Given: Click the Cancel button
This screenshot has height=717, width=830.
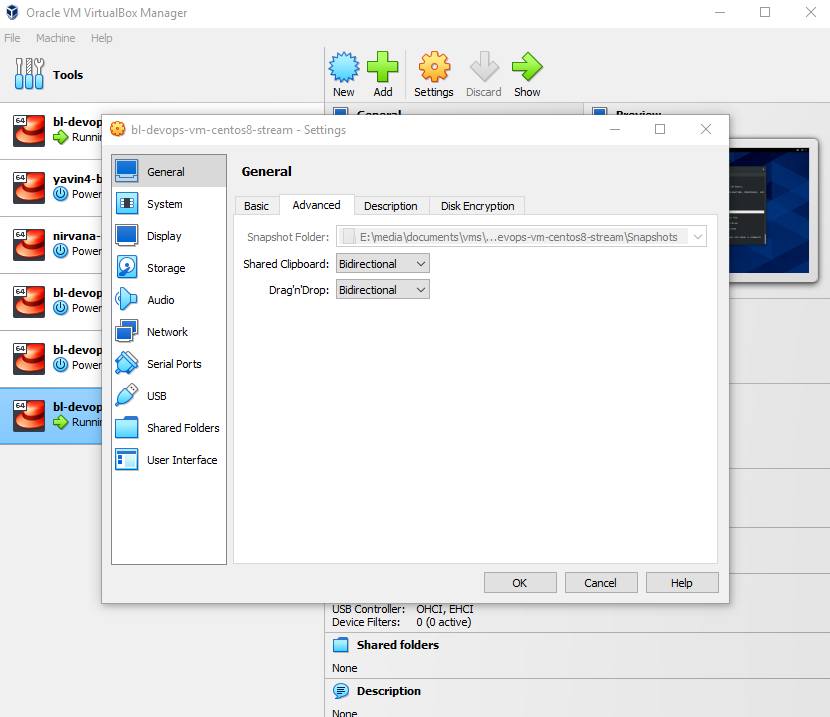Looking at the screenshot, I should pos(601,583).
